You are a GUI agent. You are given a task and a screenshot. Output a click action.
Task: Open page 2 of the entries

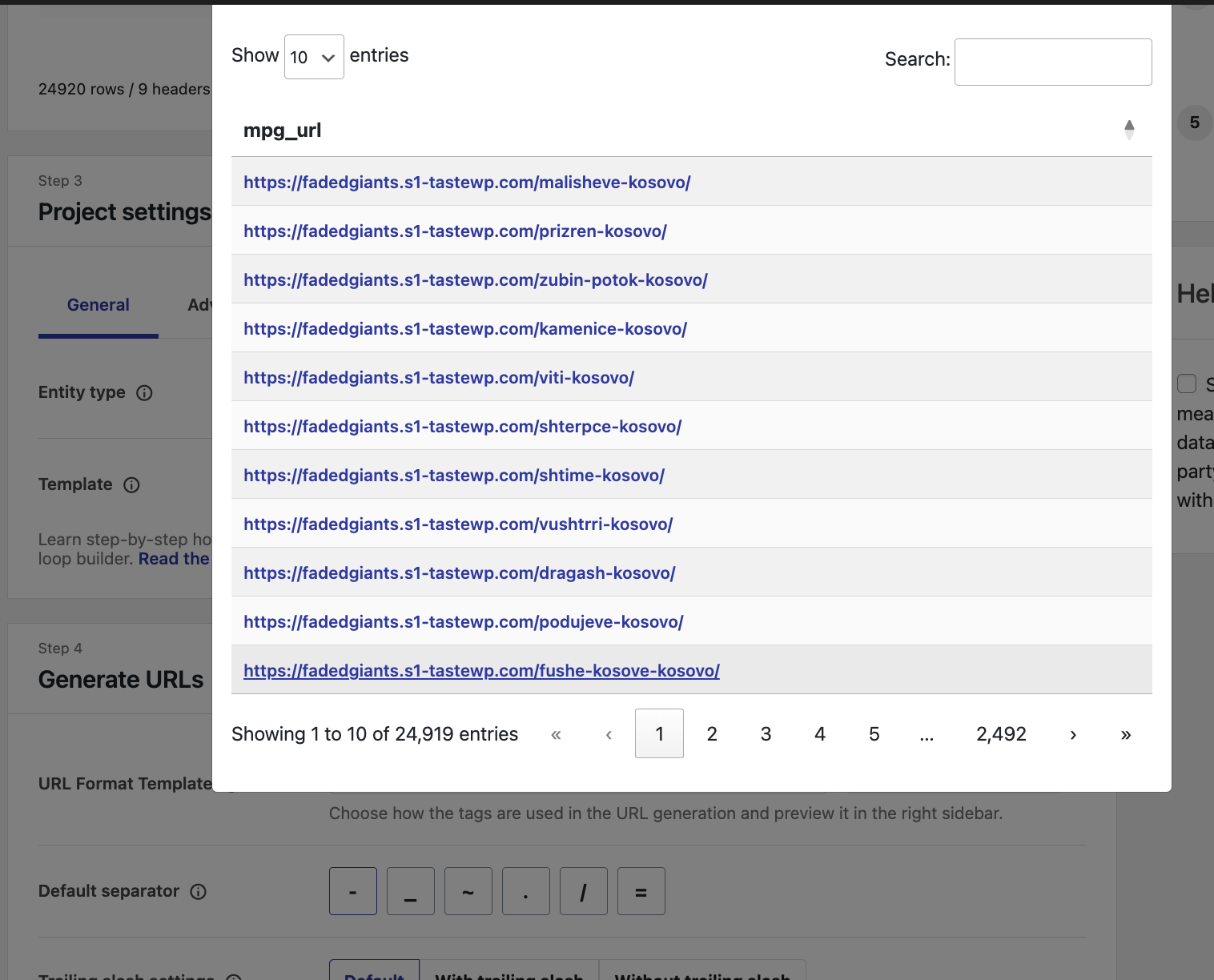click(711, 734)
